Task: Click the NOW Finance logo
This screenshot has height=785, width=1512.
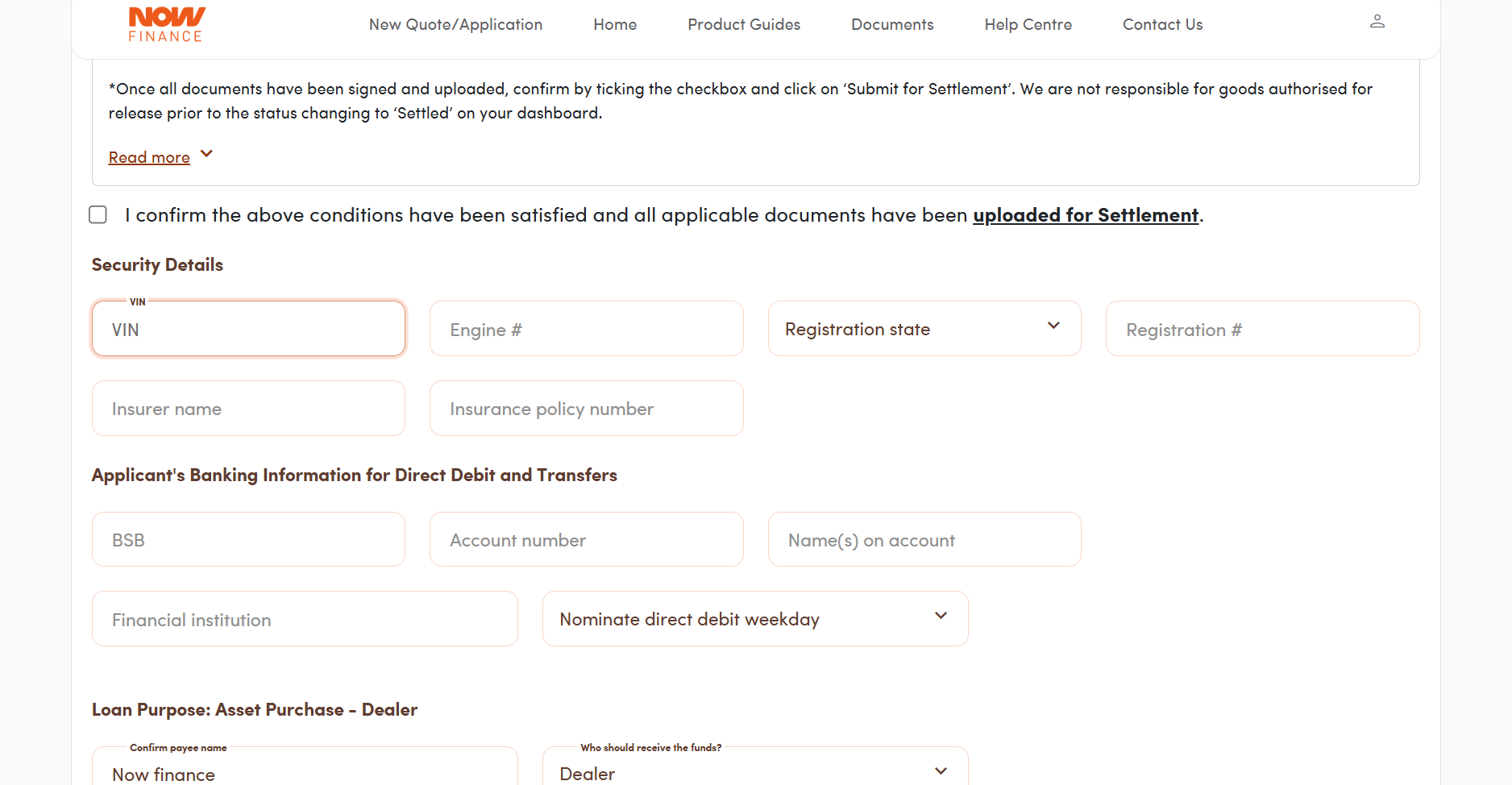Action: coord(166,24)
